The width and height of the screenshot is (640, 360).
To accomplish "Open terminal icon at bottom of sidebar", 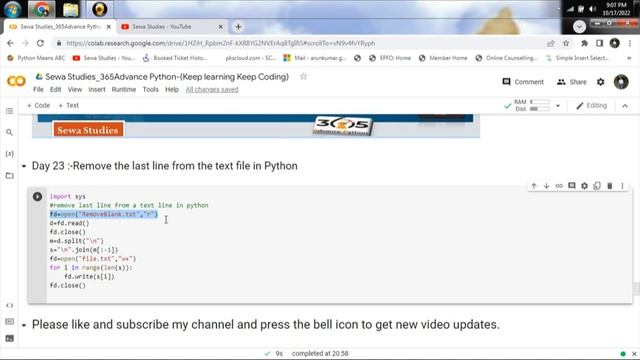I will [9, 338].
